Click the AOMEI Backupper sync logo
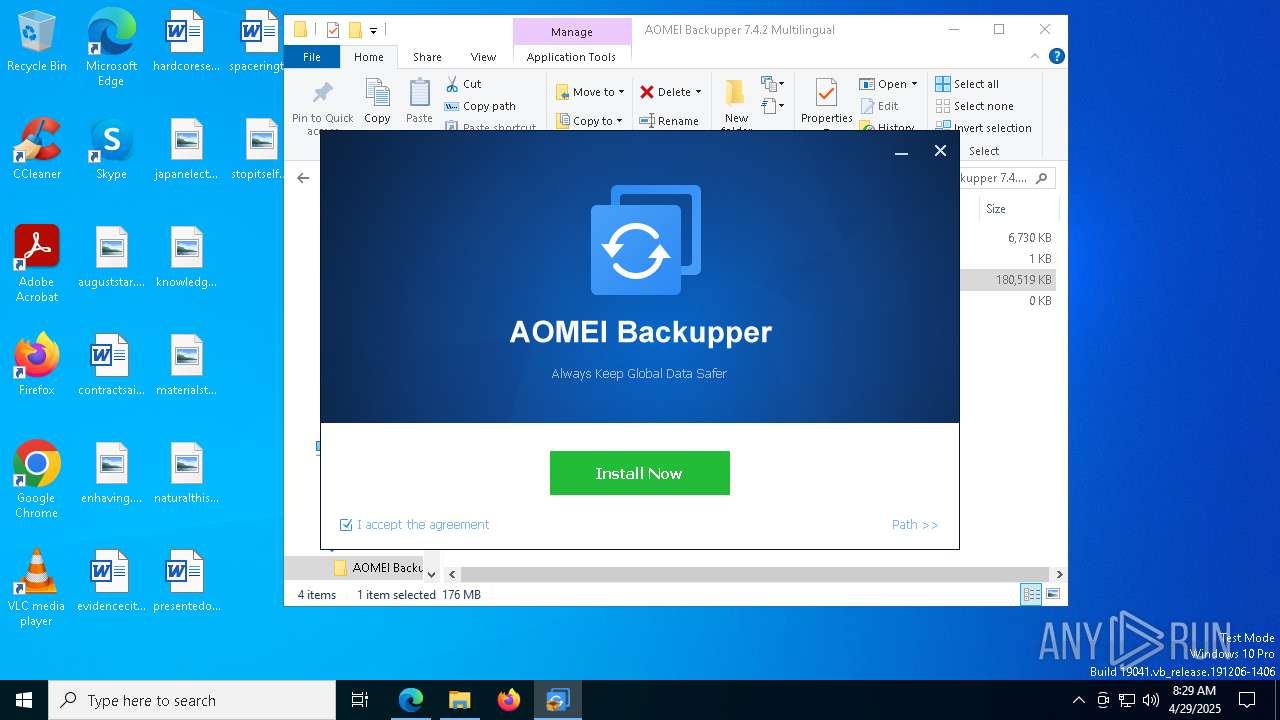1280x720 pixels. pyautogui.click(x=645, y=240)
